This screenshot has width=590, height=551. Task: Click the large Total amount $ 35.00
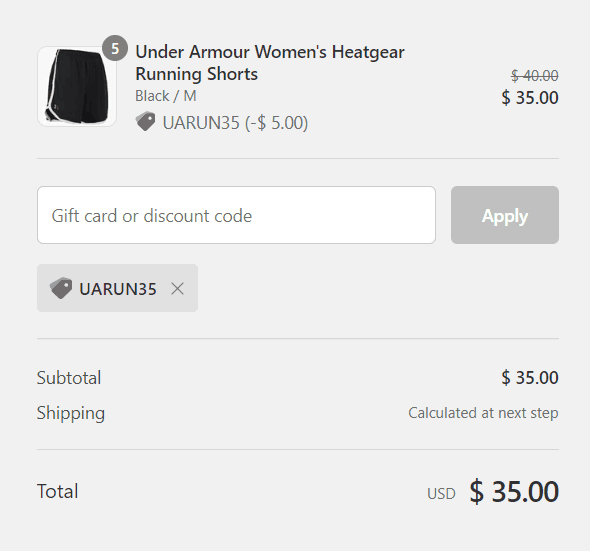tap(514, 492)
